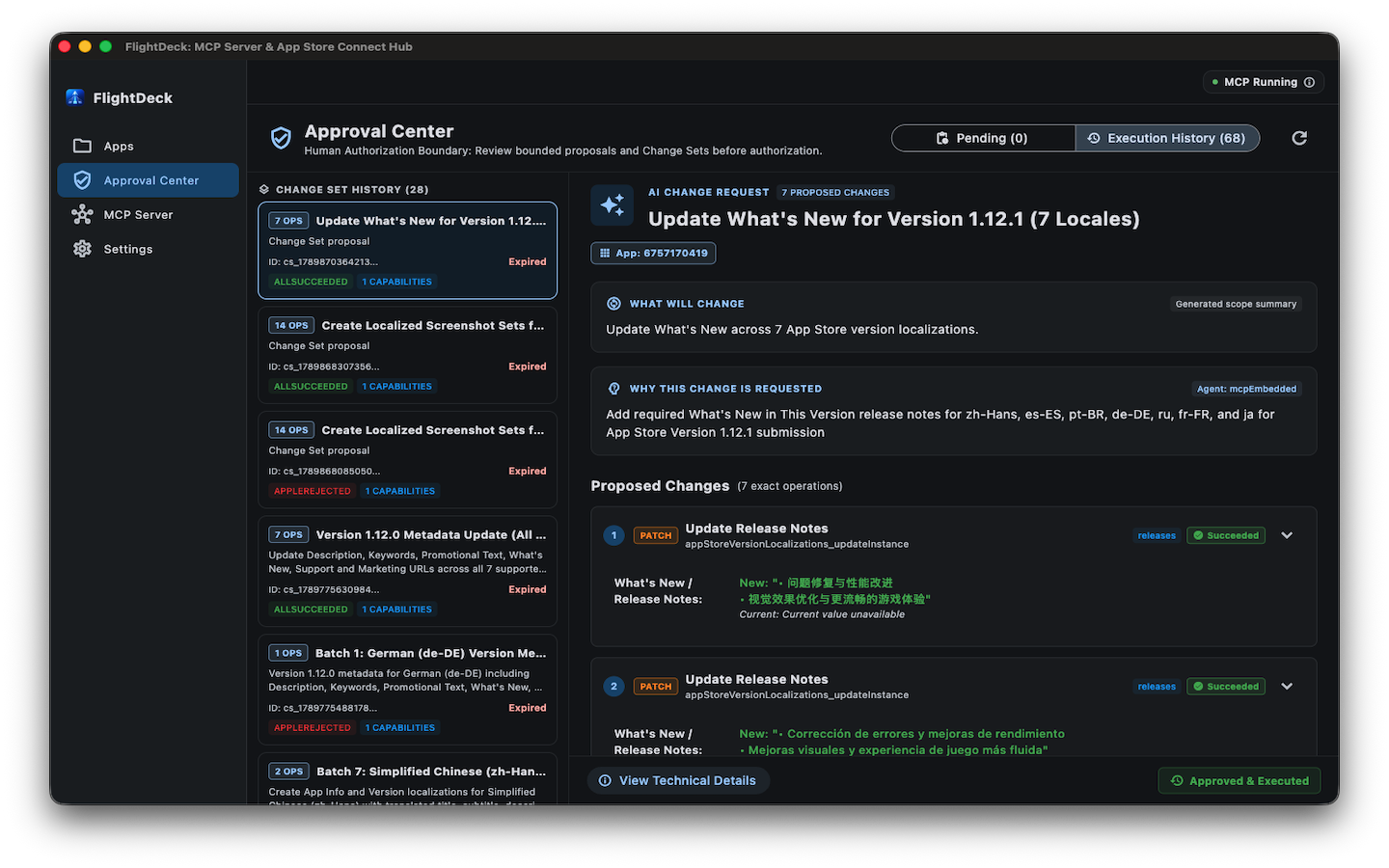
Task: Click releases tag on operation 1
Action: 1157,535
